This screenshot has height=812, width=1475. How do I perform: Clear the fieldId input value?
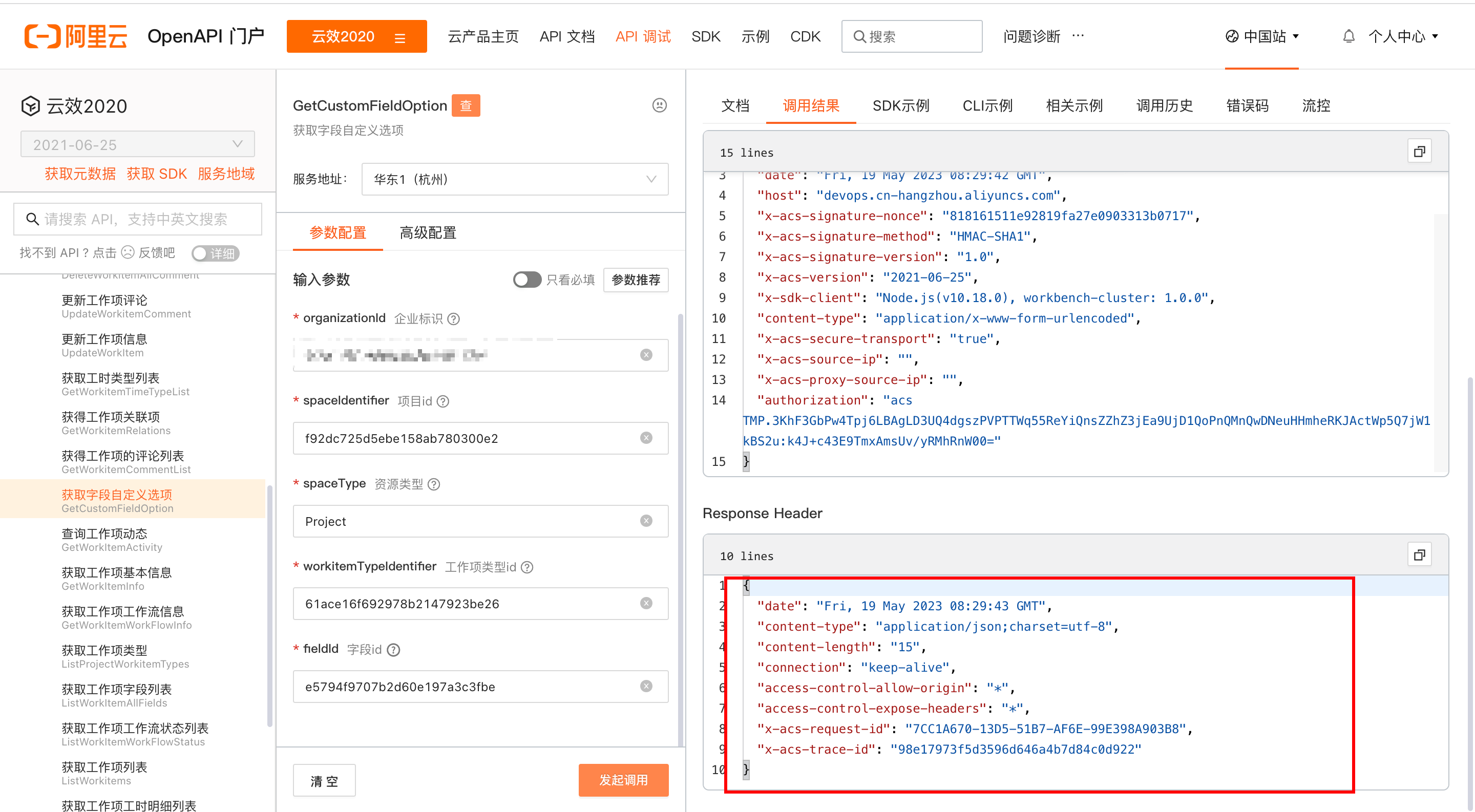[x=646, y=686]
